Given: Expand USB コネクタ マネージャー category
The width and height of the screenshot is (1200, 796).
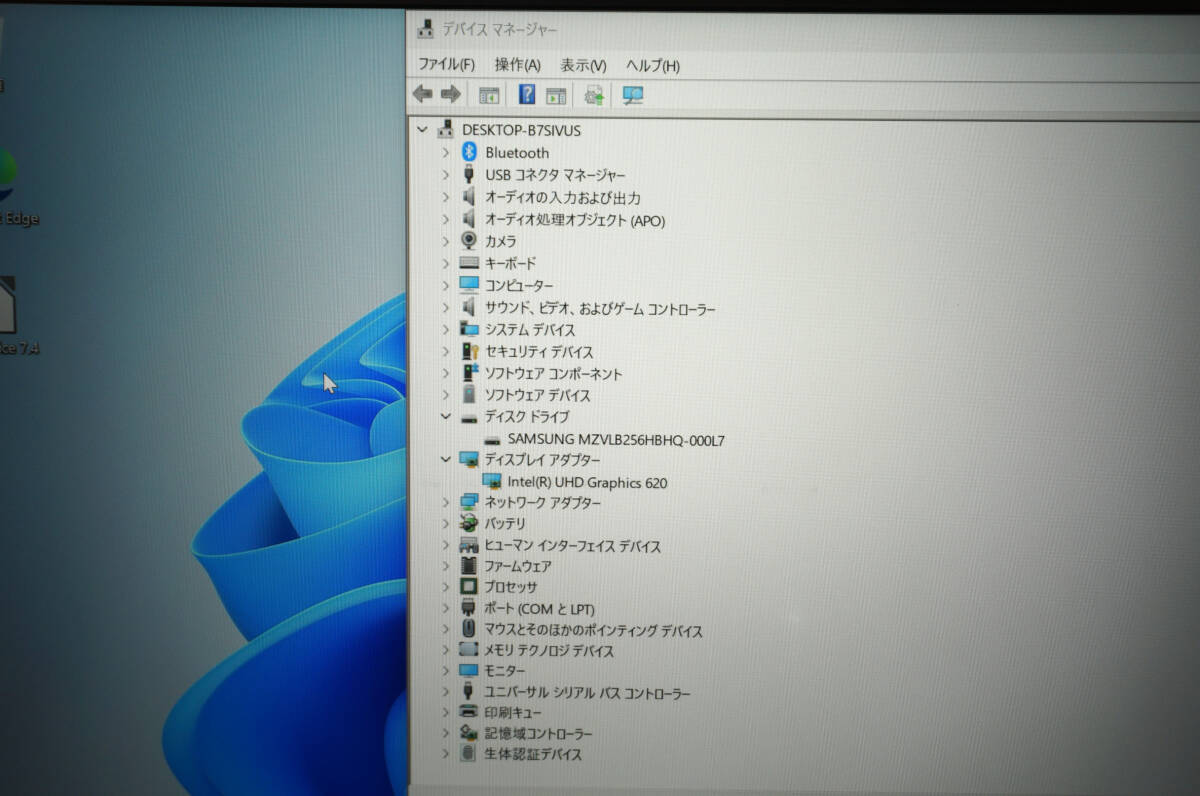Looking at the screenshot, I should (x=446, y=174).
